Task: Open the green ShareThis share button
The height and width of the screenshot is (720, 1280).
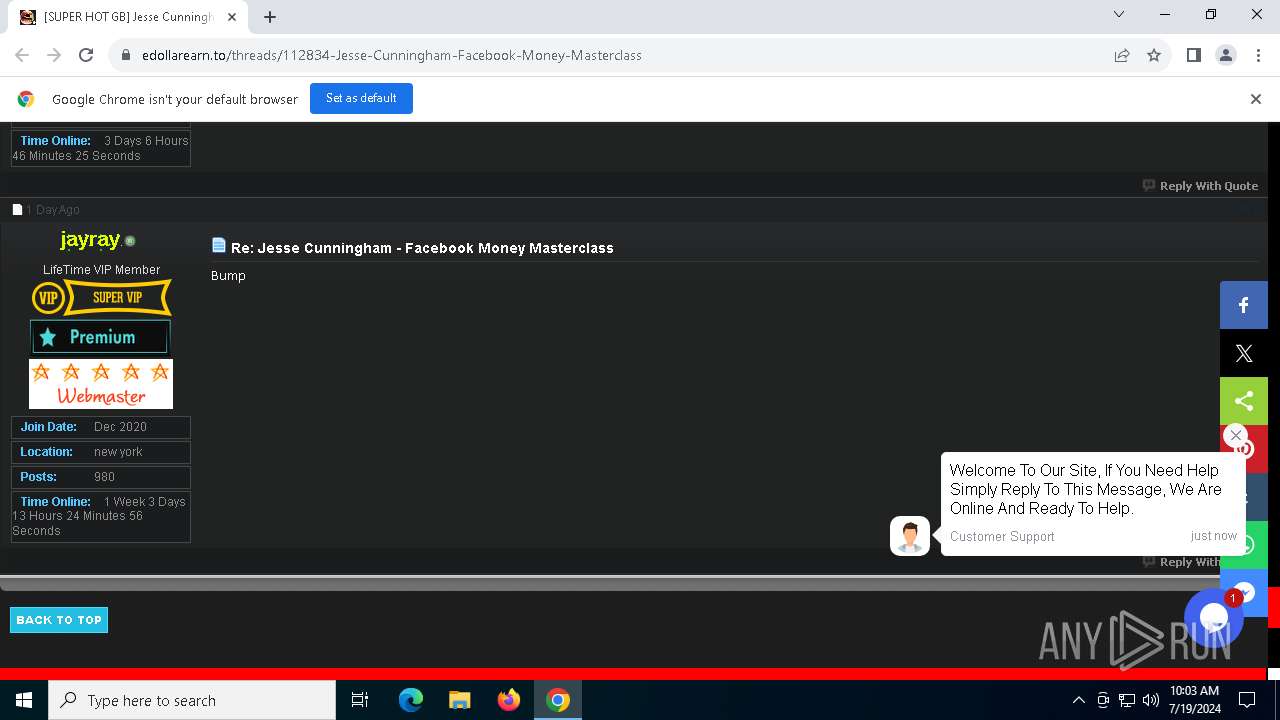Action: [1243, 401]
